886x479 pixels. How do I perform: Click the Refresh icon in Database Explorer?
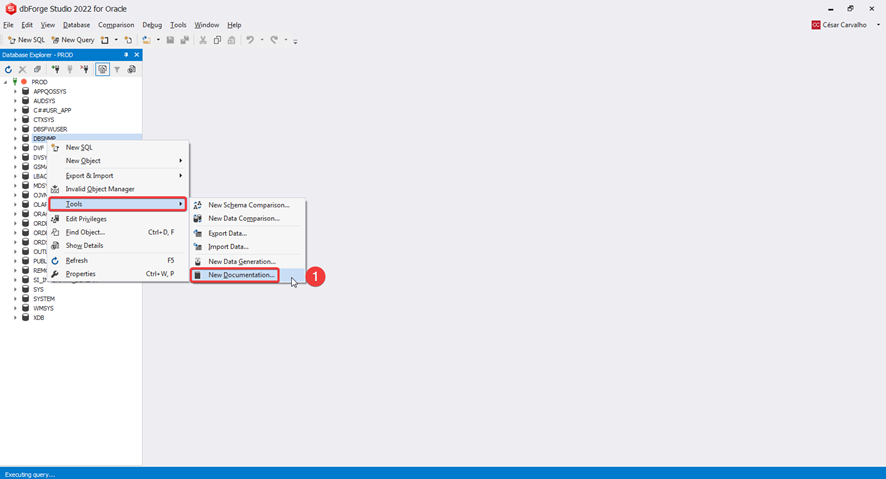coord(8,70)
